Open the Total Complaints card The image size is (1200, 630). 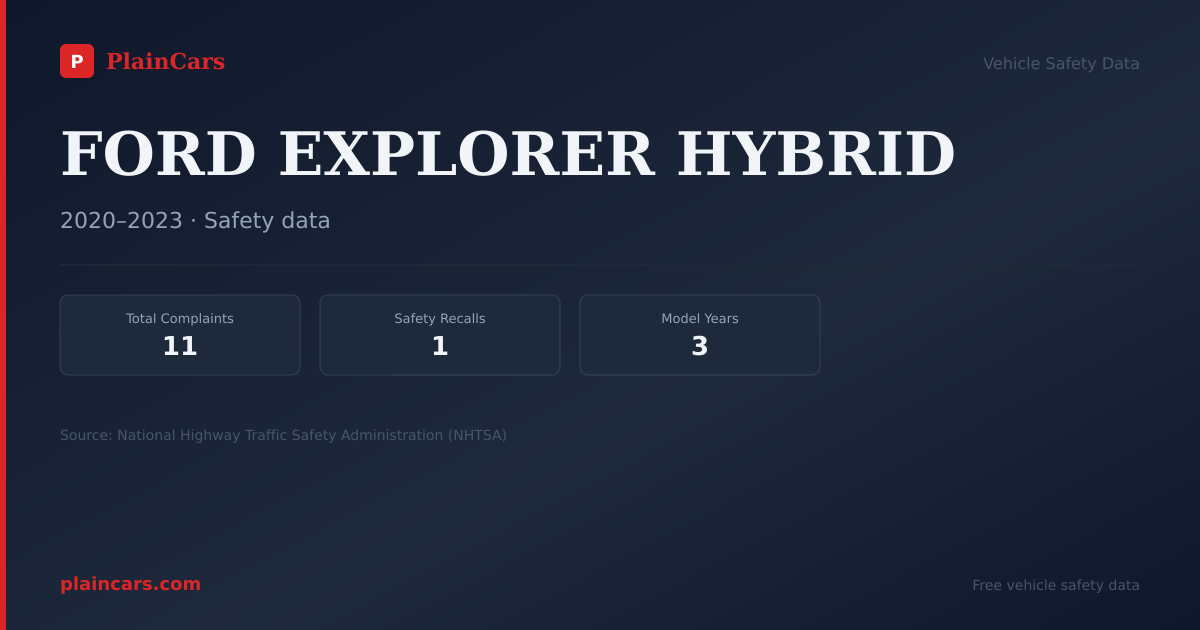tap(180, 335)
